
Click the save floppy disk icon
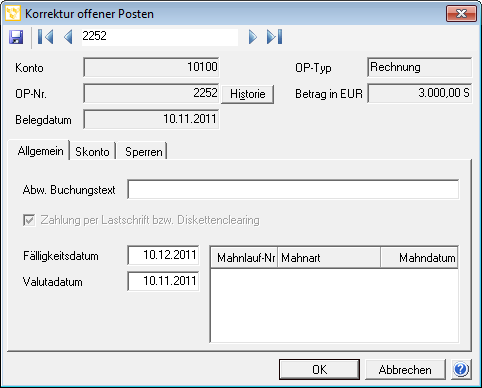[16, 37]
